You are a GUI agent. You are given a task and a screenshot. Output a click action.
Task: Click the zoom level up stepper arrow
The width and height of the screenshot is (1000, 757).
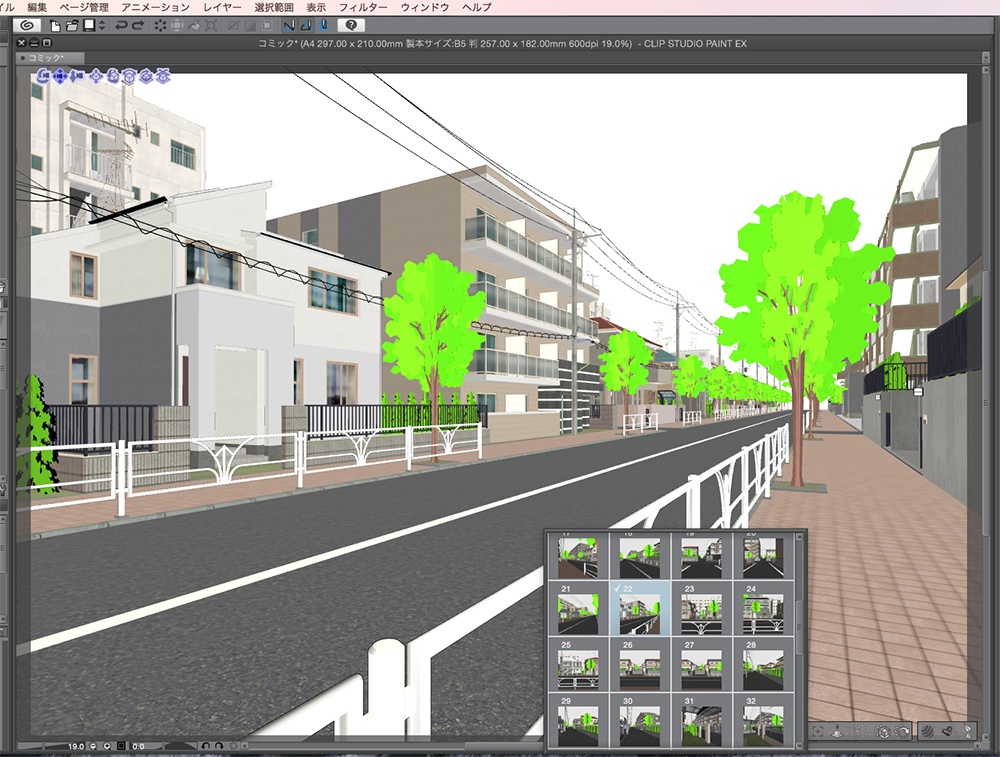pyautogui.click(x=106, y=745)
